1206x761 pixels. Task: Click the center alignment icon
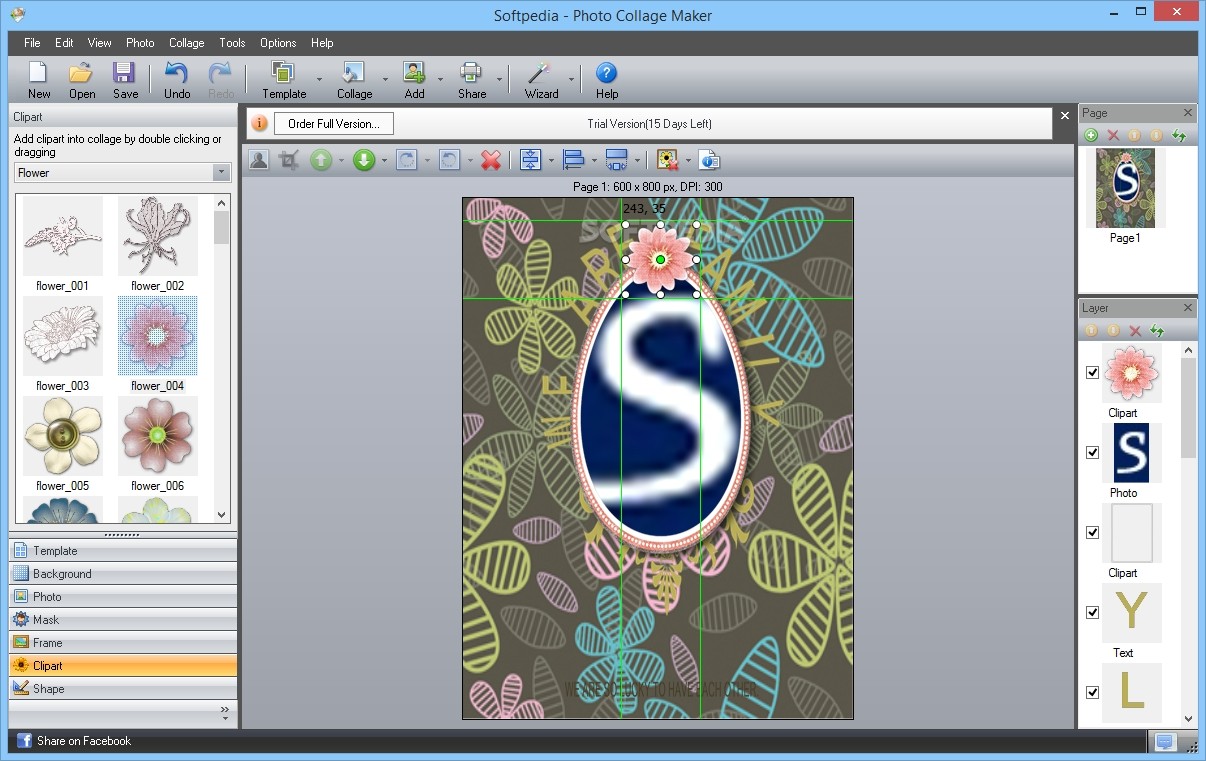click(530, 160)
